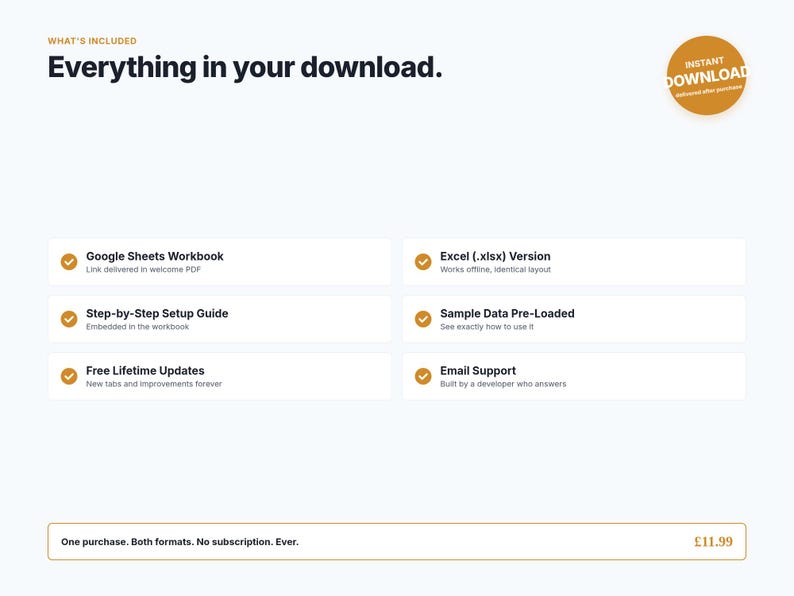Click the checkmark icon beside Step-by-Step Setup Guide
Image resolution: width=794 pixels, height=596 pixels.
point(69,319)
